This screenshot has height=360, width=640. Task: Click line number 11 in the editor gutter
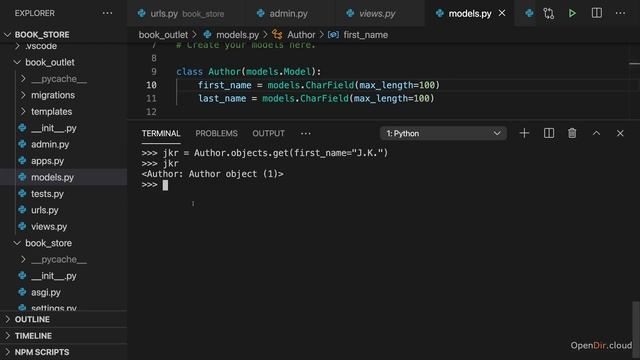click(151, 98)
